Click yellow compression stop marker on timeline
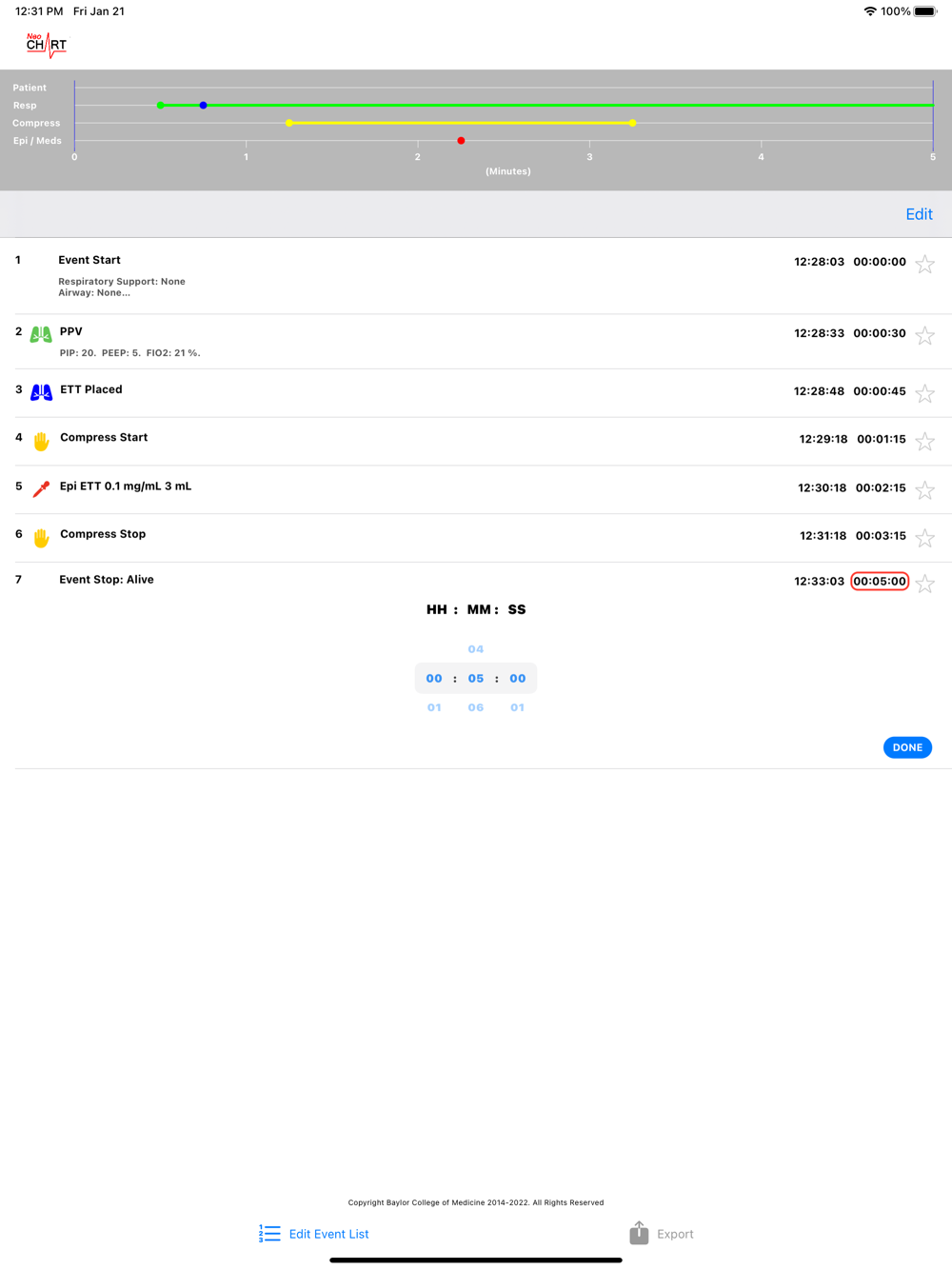Screen dimensions: 952x1270 [x=632, y=123]
